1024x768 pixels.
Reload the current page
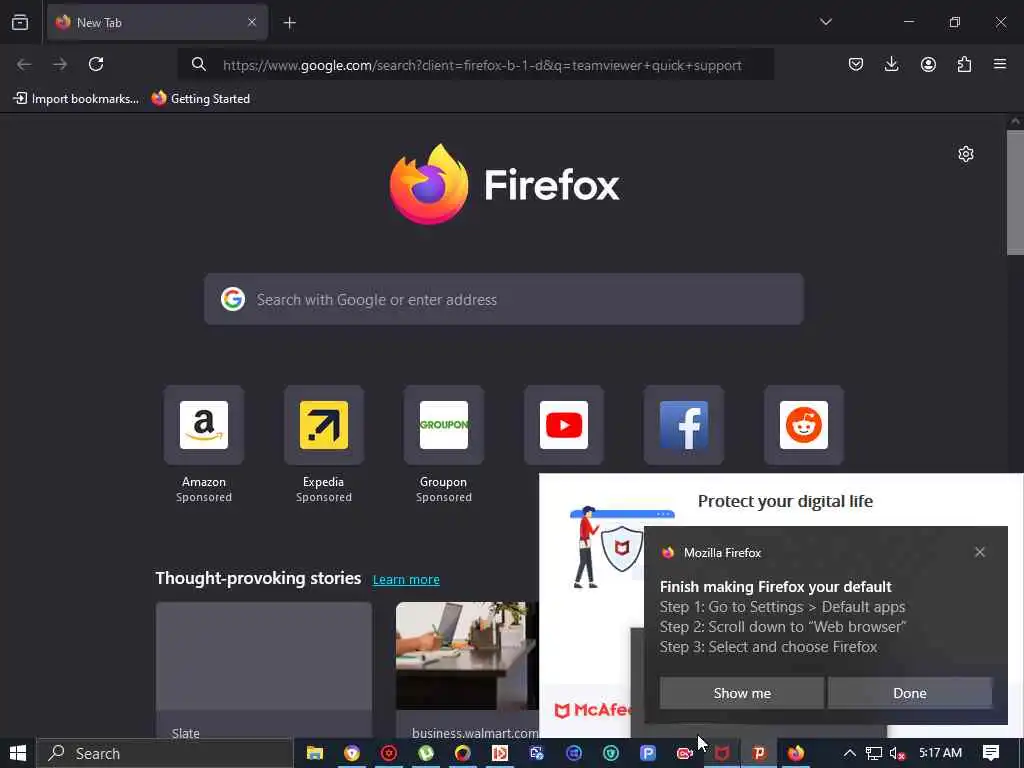click(x=96, y=64)
